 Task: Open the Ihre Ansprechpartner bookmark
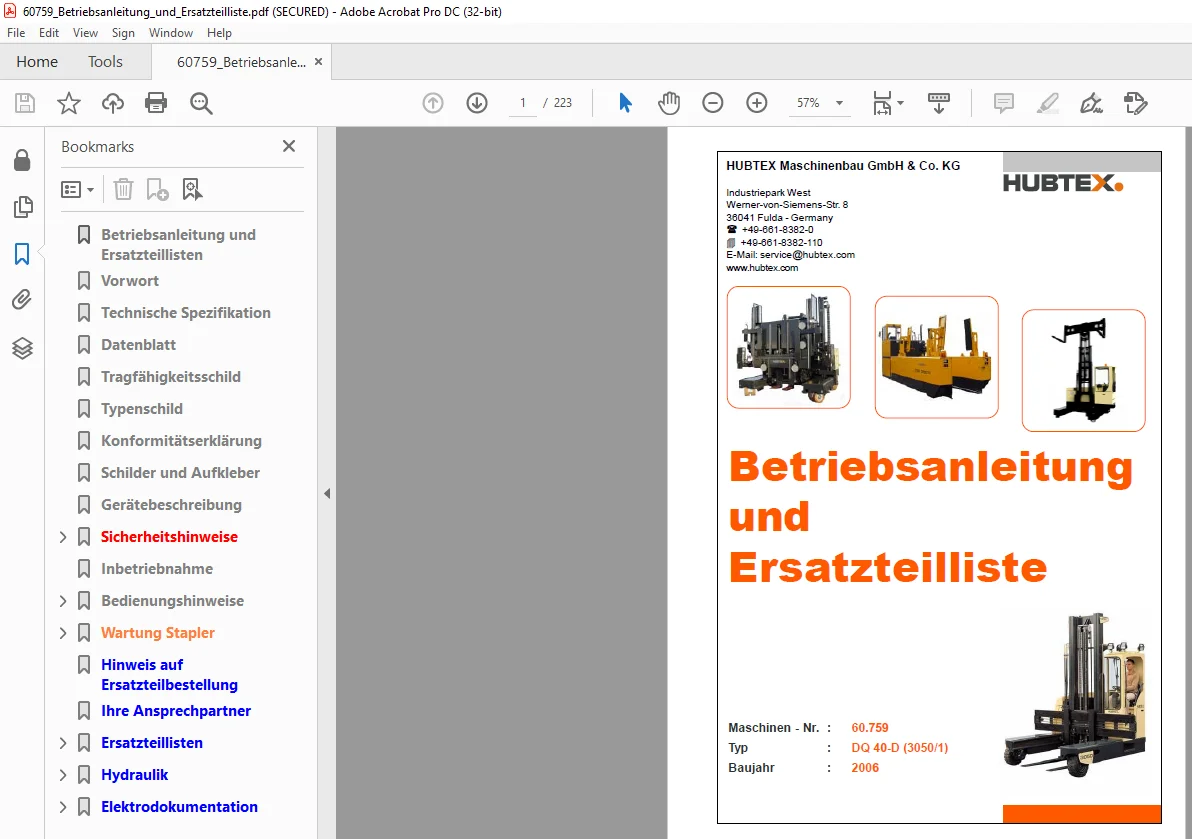[x=176, y=711]
